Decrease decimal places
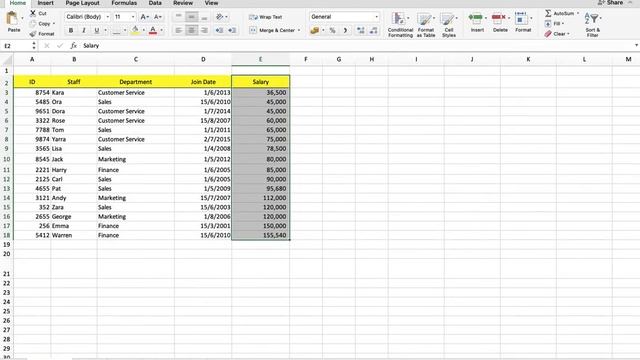Screen dimensions: 640x360 tap(373, 30)
